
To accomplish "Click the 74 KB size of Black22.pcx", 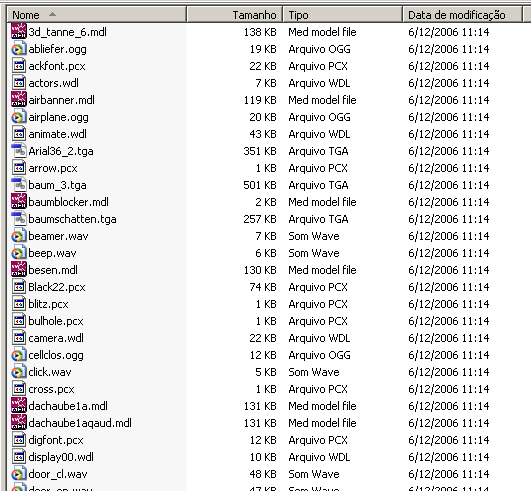I will coord(263,287).
